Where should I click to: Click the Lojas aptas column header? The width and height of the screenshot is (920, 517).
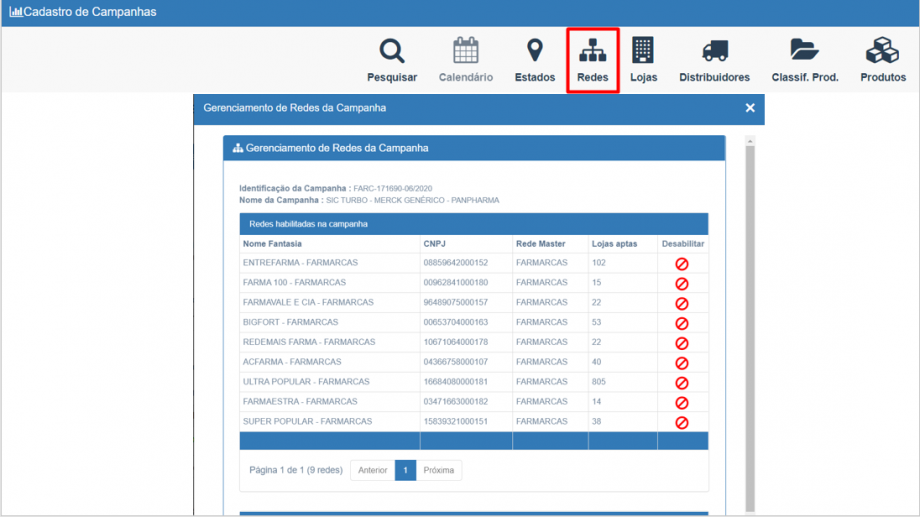click(612, 244)
